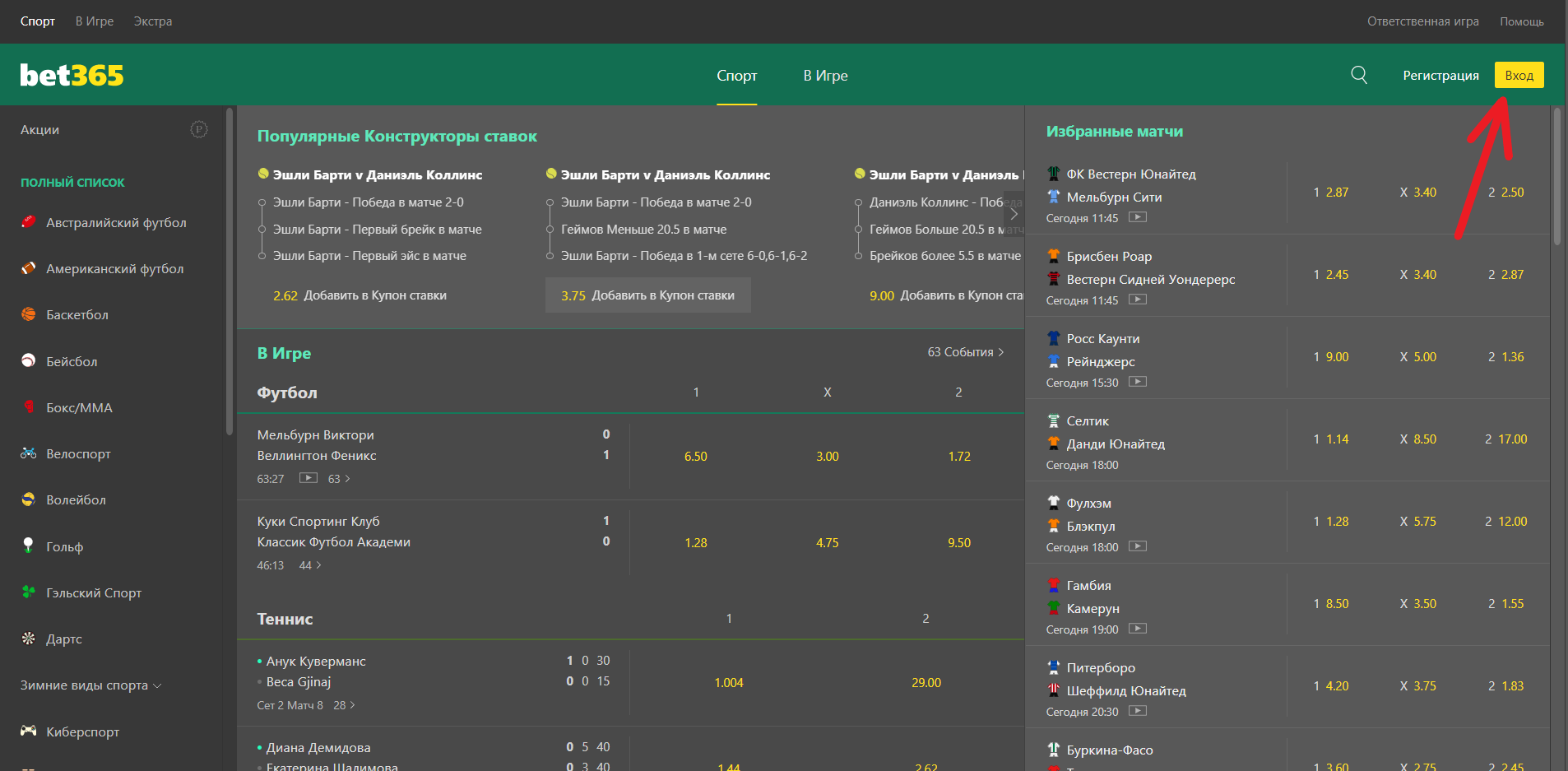Open video icon for Фулхэм match

(x=1138, y=546)
